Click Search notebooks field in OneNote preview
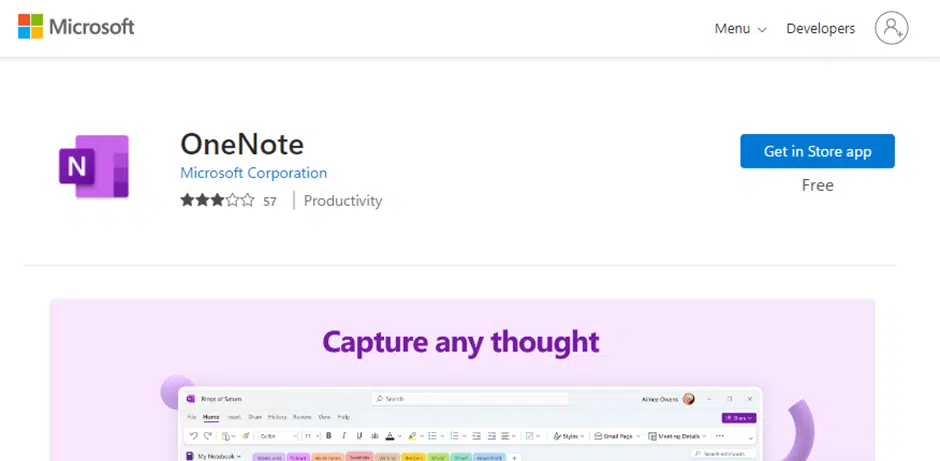The height and width of the screenshot is (461, 940). (723, 454)
